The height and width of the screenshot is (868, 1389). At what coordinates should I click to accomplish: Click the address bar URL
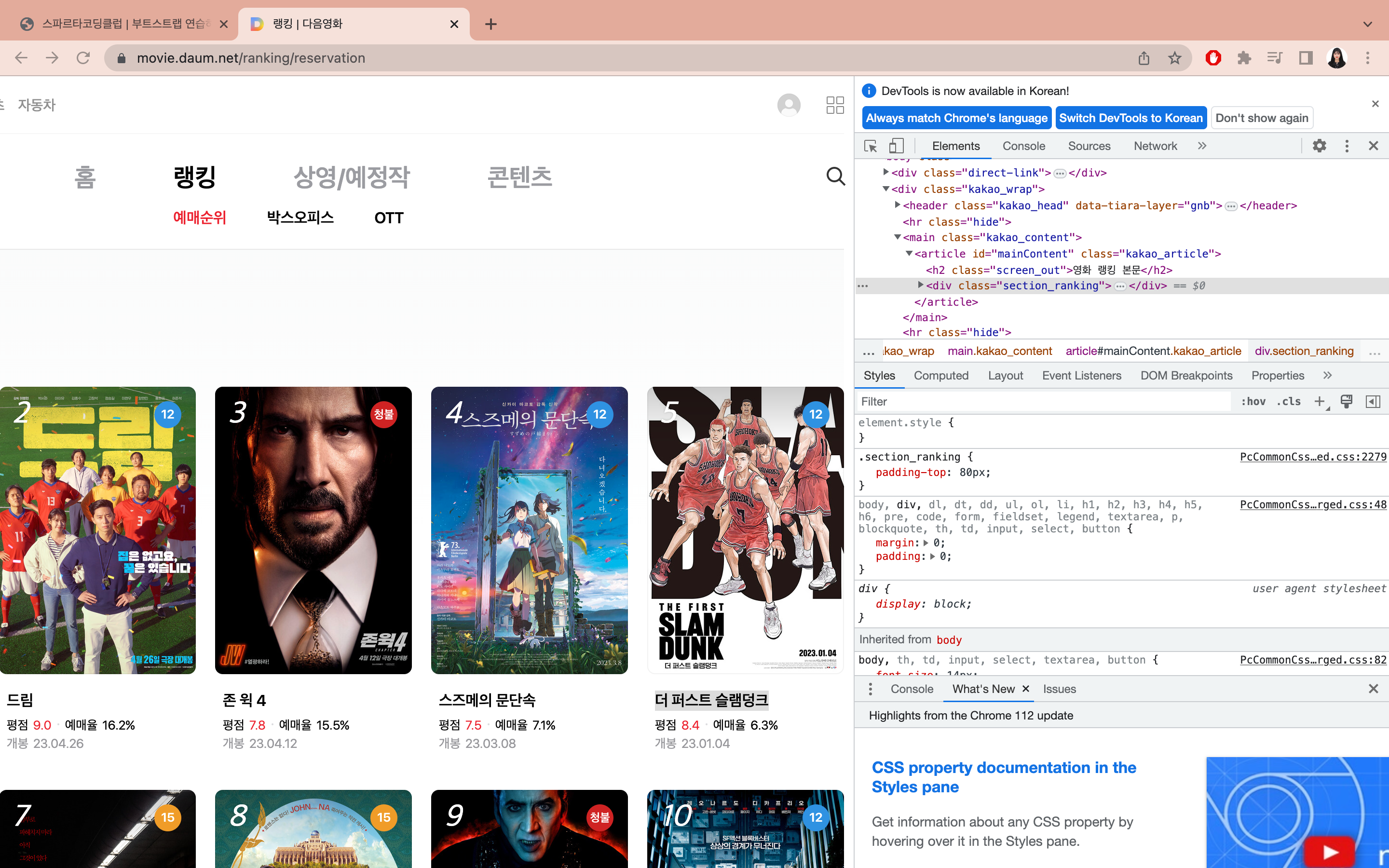coord(251,58)
